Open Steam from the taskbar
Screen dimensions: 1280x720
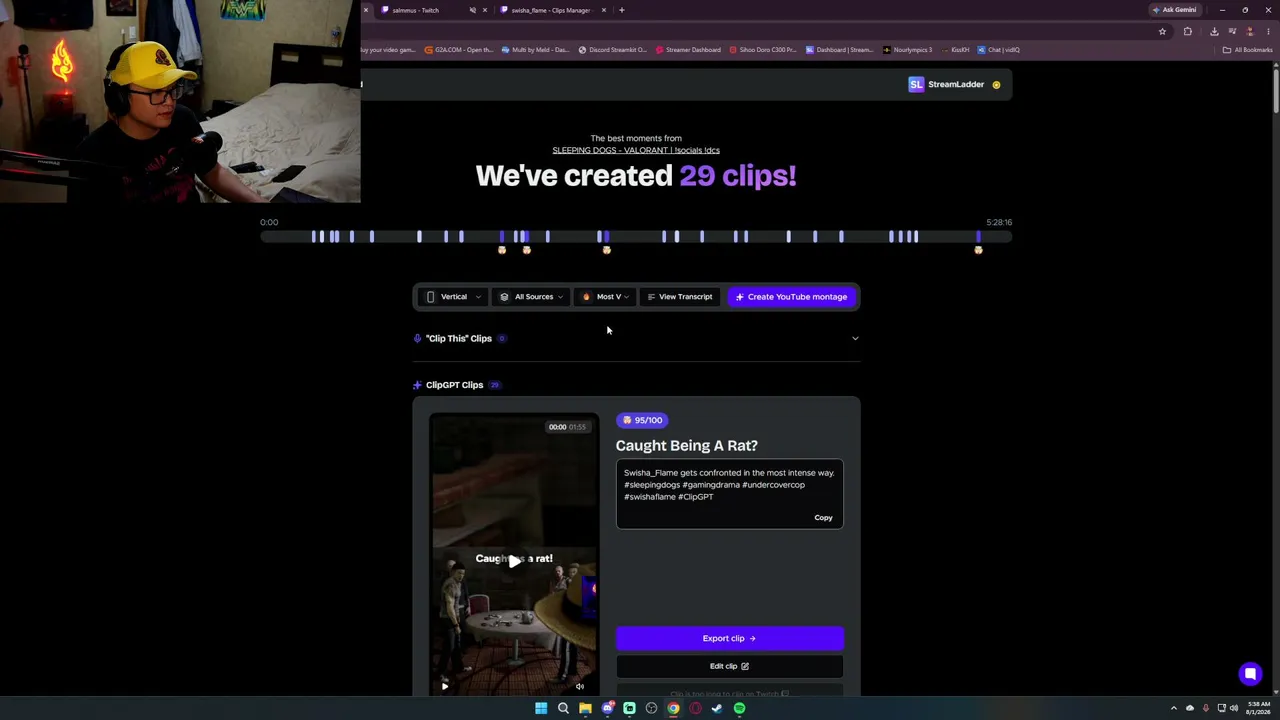tap(717, 708)
